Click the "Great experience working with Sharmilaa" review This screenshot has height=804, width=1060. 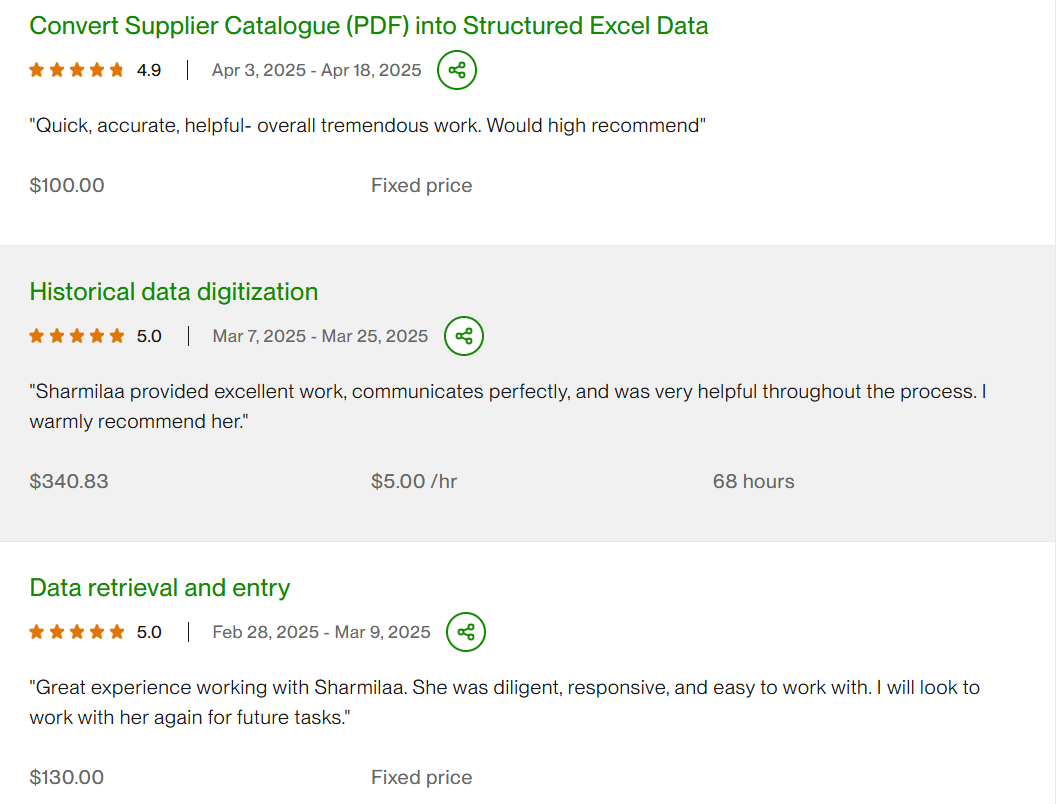[504, 688]
